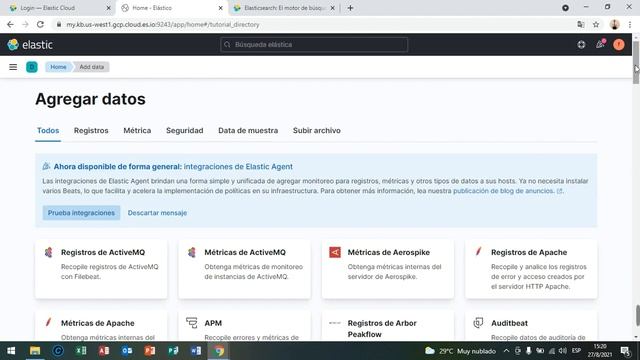Go back in browser history
Viewport: 640px width, 360px height.
point(10,24)
